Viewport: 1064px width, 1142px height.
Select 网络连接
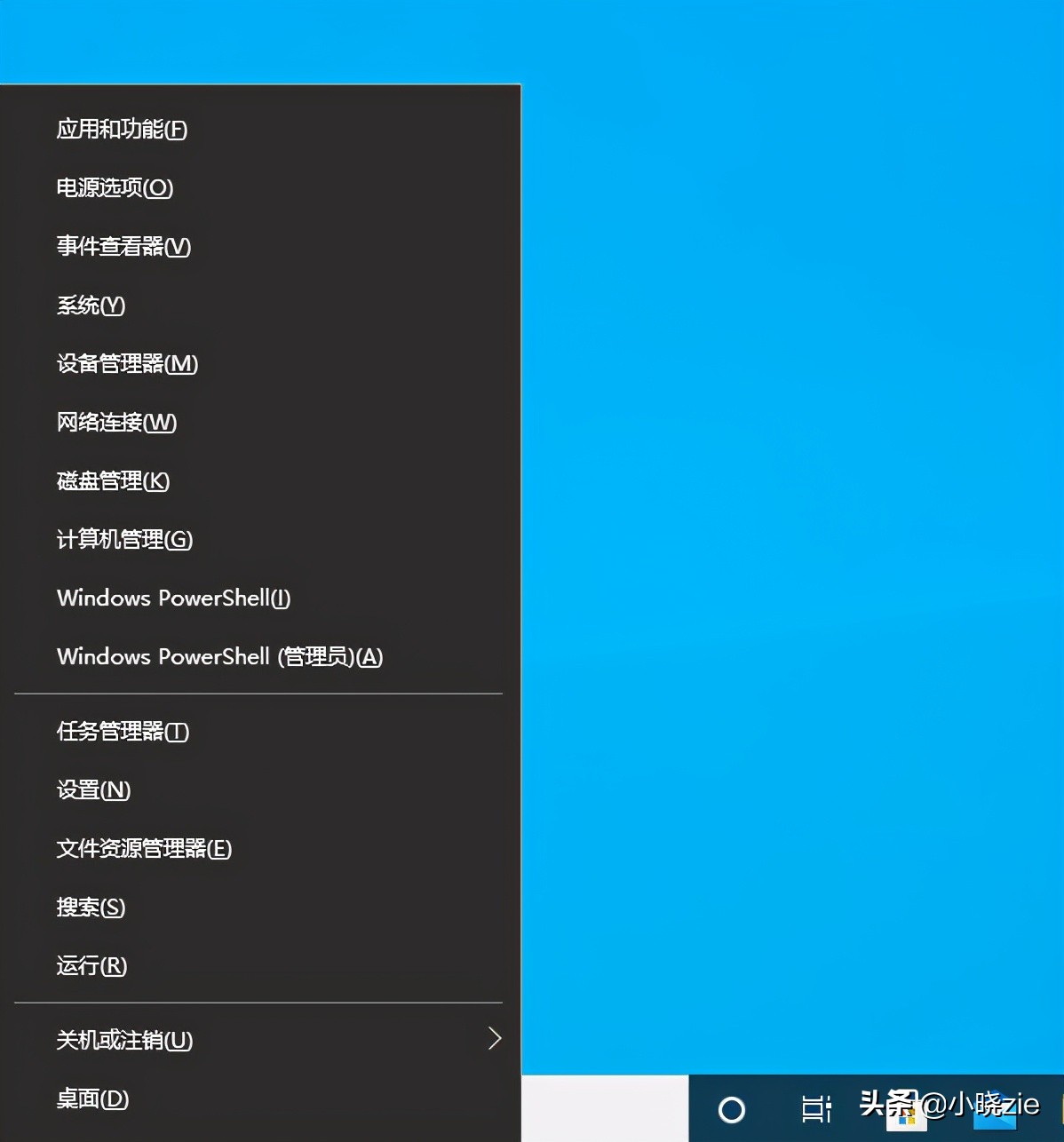click(115, 423)
